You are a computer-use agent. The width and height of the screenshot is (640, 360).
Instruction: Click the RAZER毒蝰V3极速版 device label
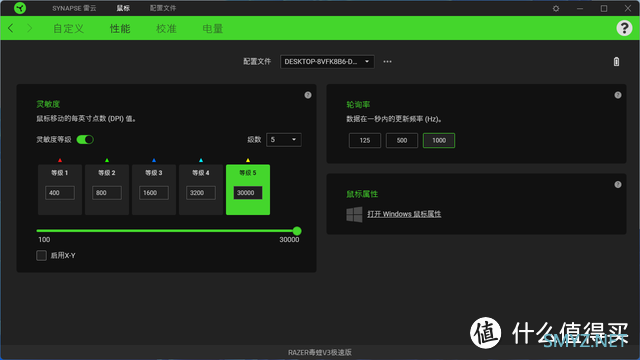[320, 352]
